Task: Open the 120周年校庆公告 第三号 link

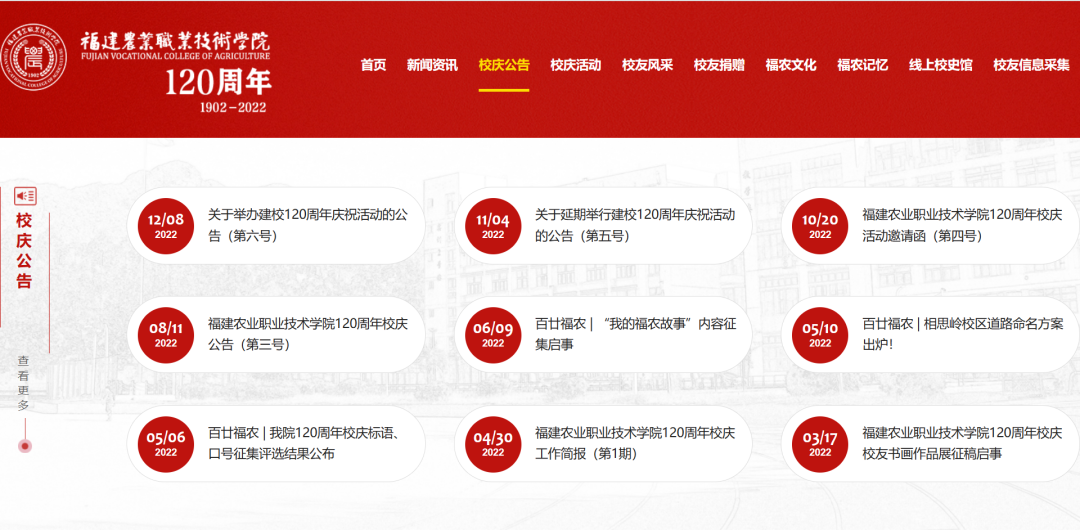Action: (308, 334)
